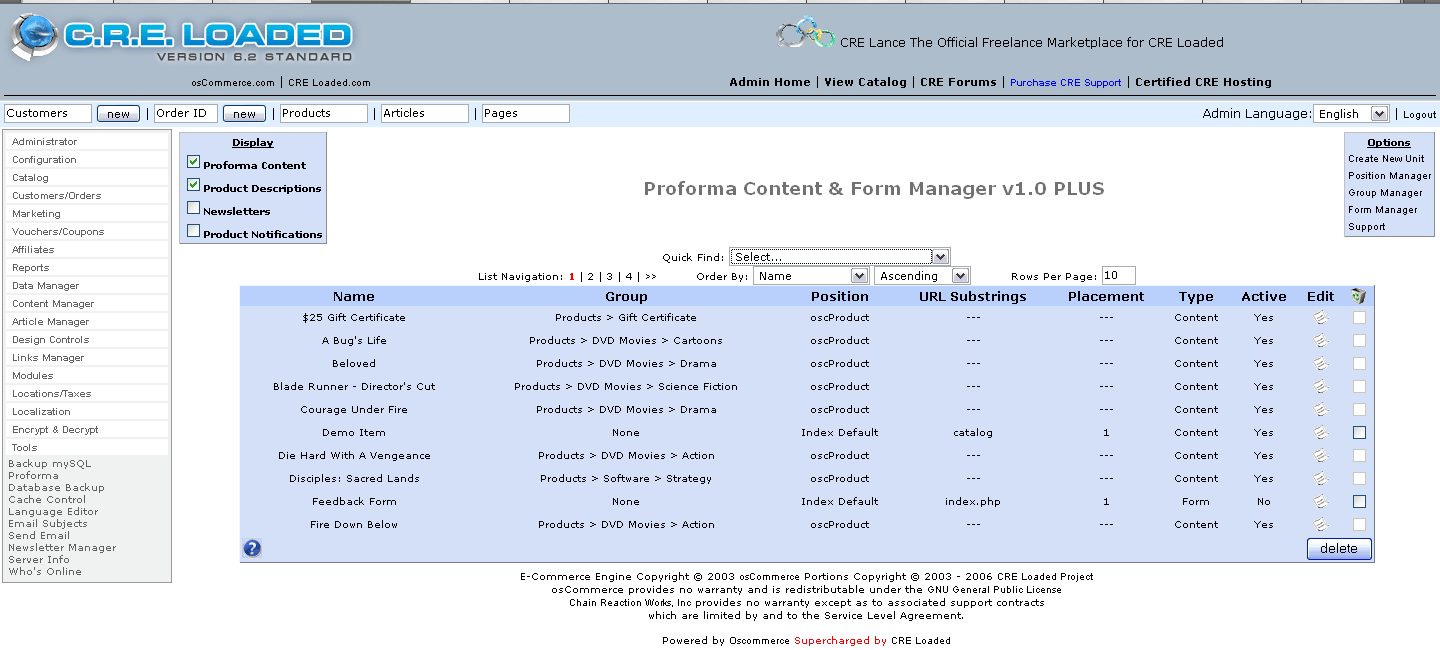The height and width of the screenshot is (650, 1440).
Task: Uncheck Product Descriptions display option
Action: pyautogui.click(x=194, y=184)
